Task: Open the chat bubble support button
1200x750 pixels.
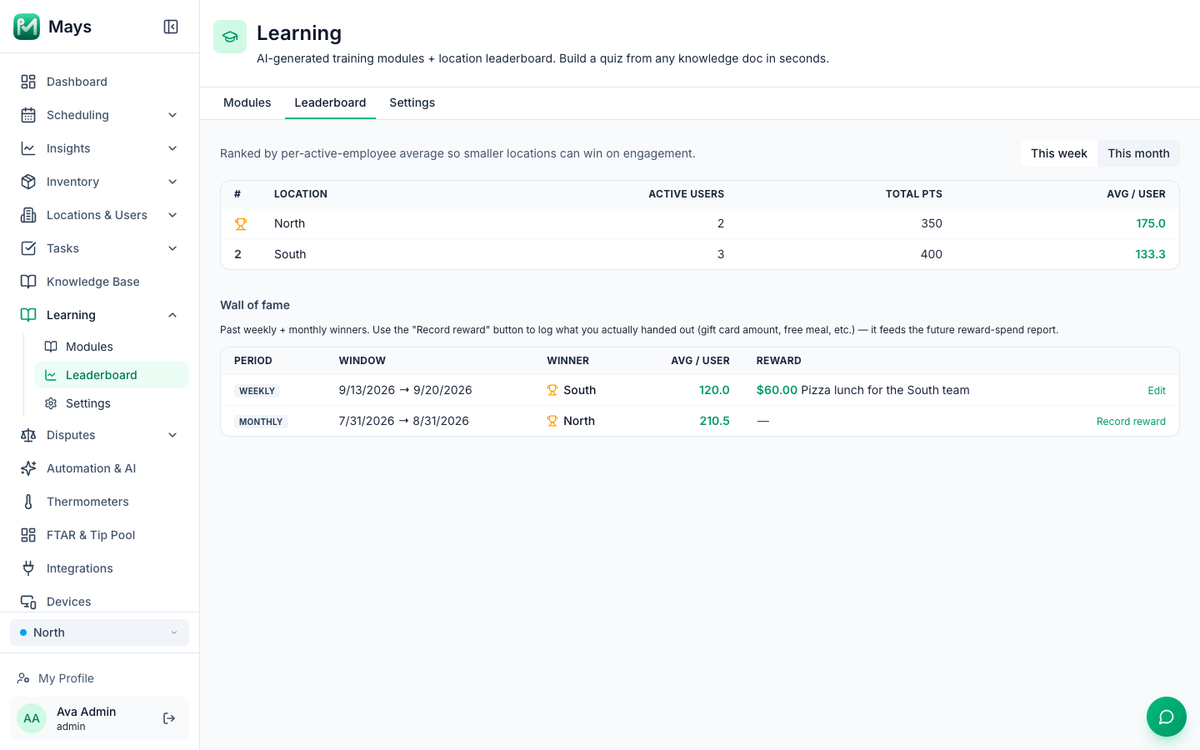Action: coord(1166,717)
